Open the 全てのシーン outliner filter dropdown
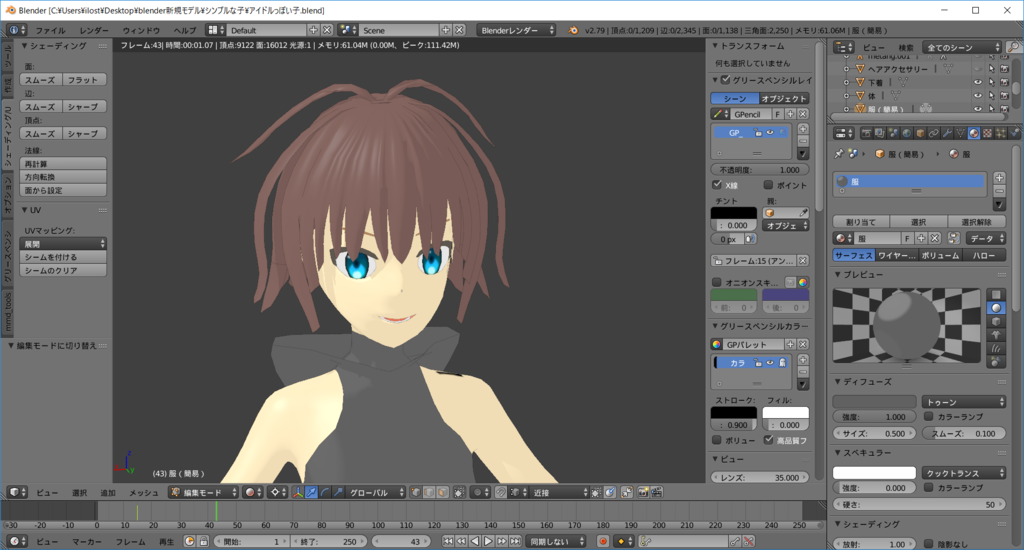1024x550 pixels. pos(962,47)
